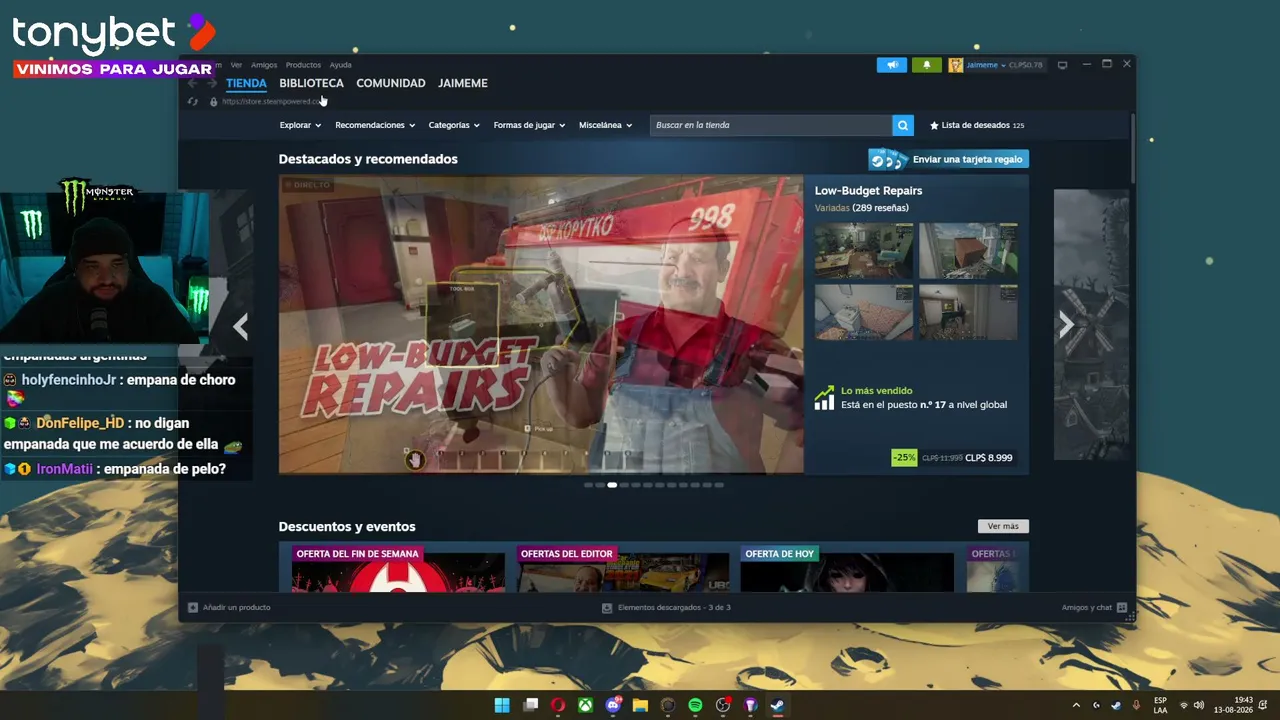Open the Xbox app on the taskbar

[585, 705]
